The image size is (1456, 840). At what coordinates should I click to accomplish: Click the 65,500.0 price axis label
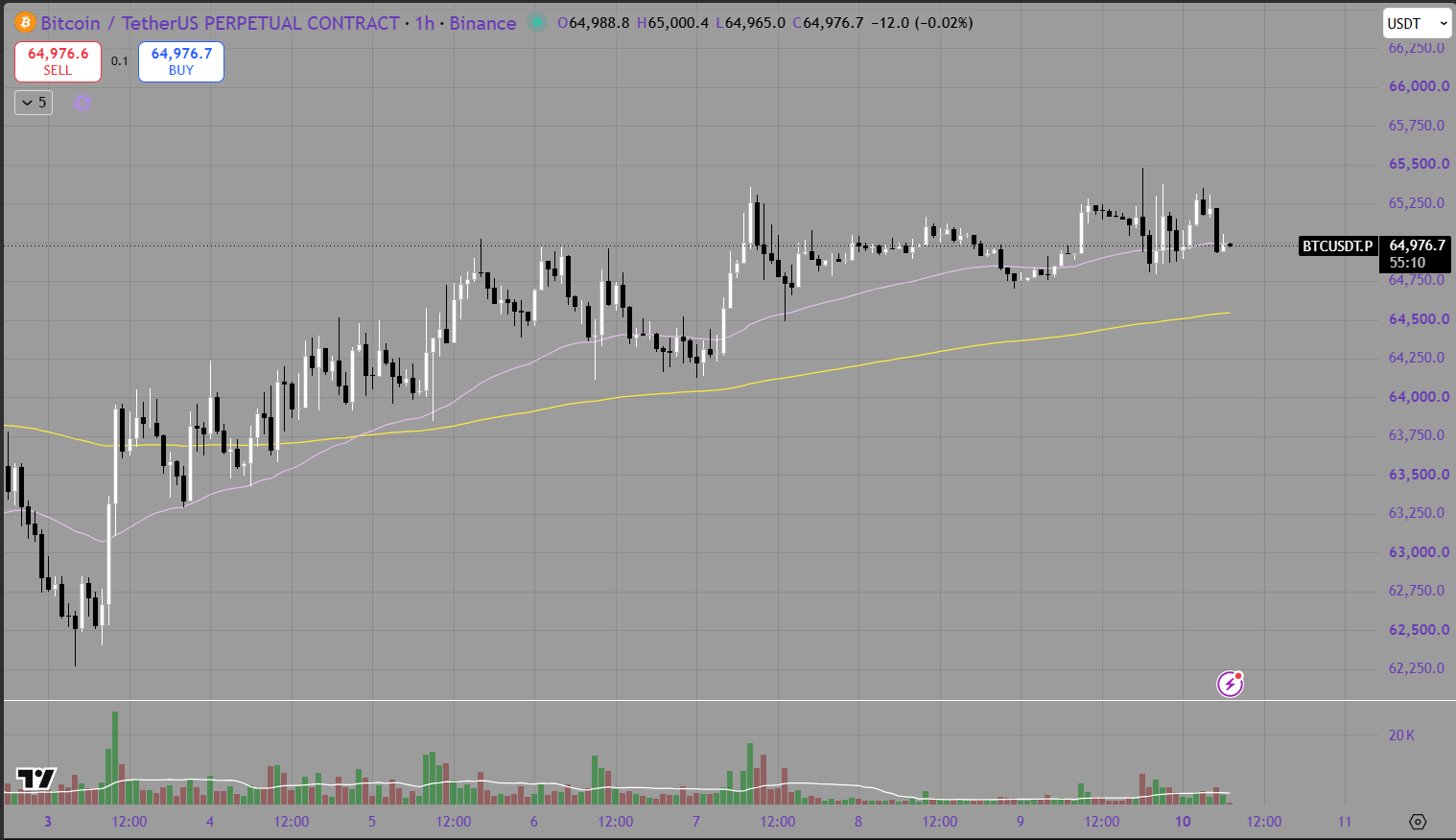pos(1419,164)
